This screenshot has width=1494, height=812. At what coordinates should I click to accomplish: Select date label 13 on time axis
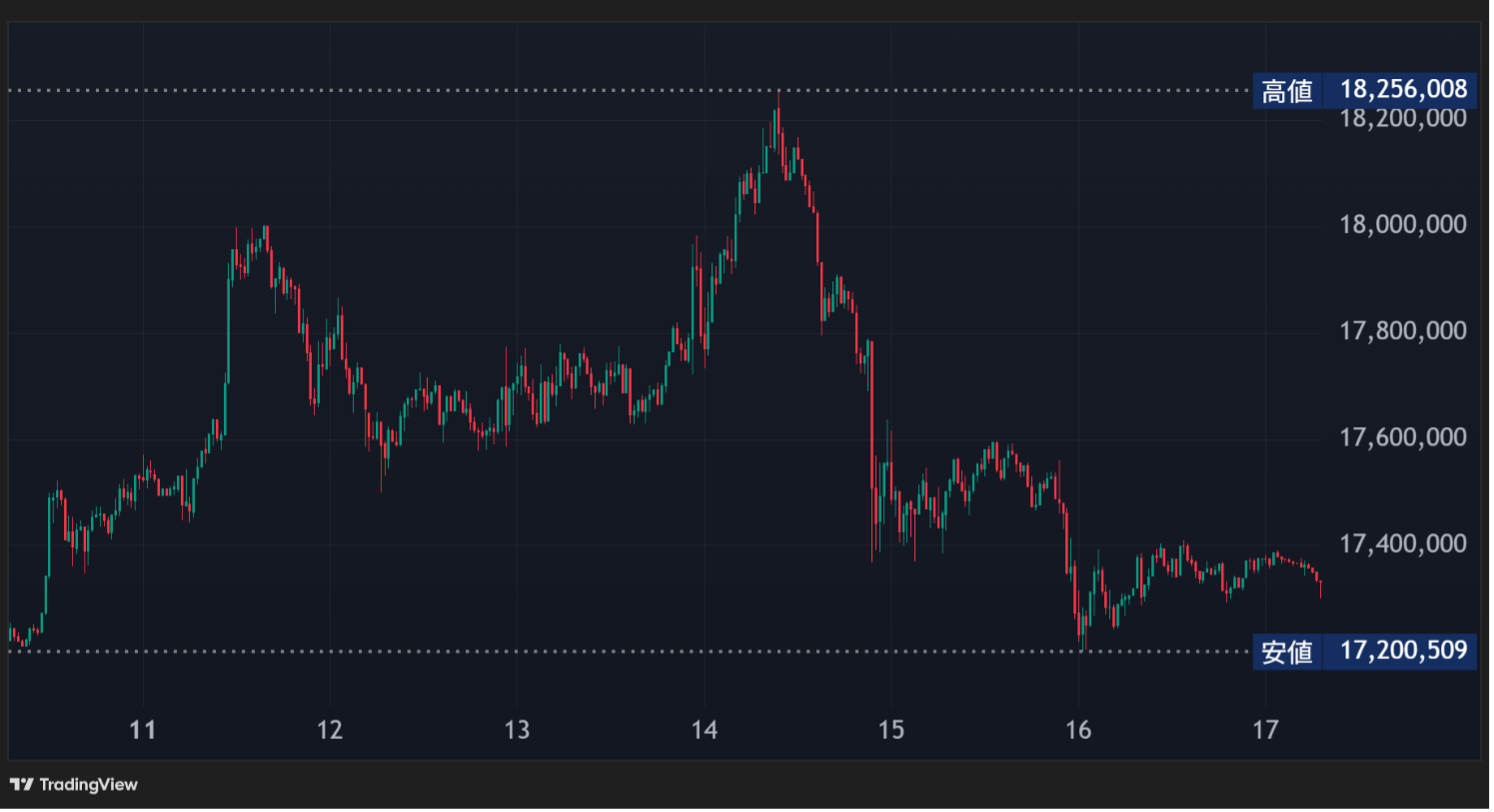[x=517, y=730]
